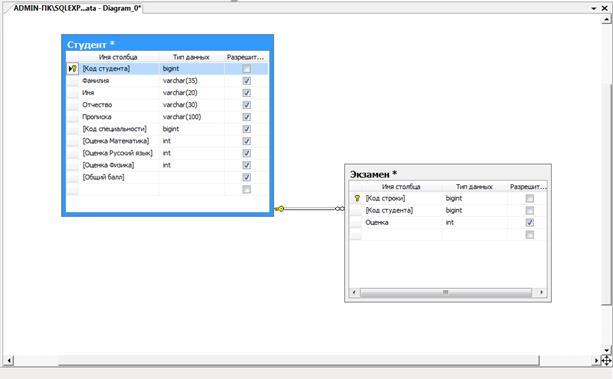613x379 pixels.
Task: Close the Diagram_0 tab with X
Action: click(x=604, y=8)
